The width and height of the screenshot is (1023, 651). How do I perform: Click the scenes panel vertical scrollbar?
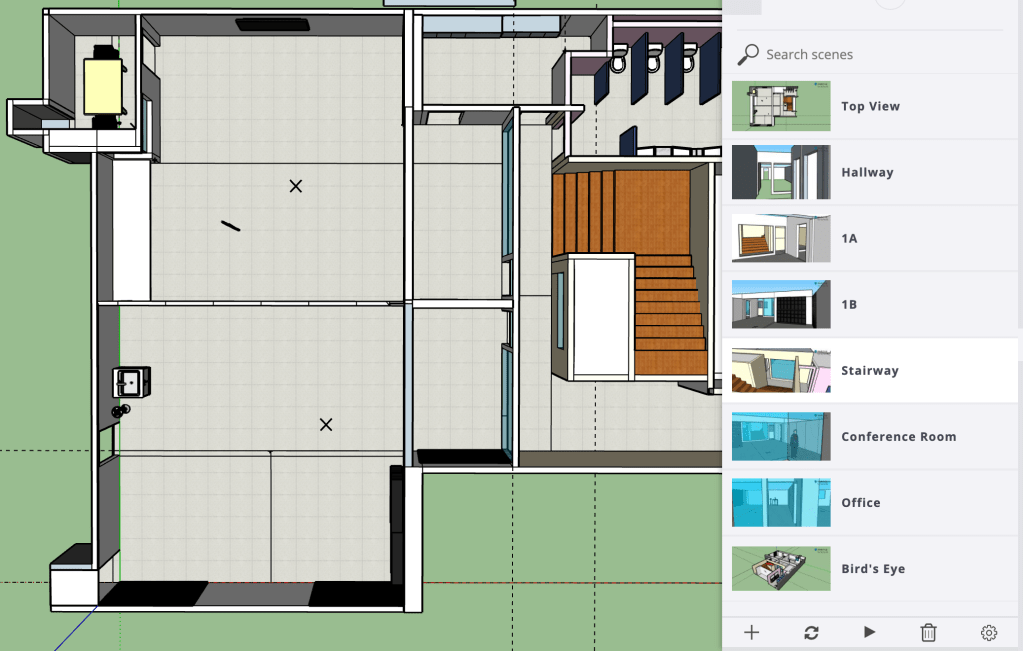[1019, 200]
